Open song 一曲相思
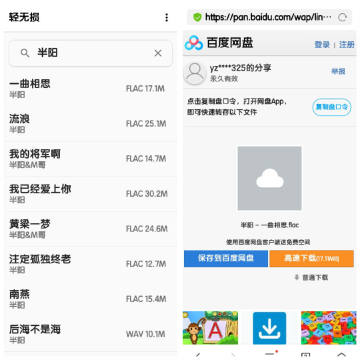This screenshot has height=360, width=360. click(90, 89)
